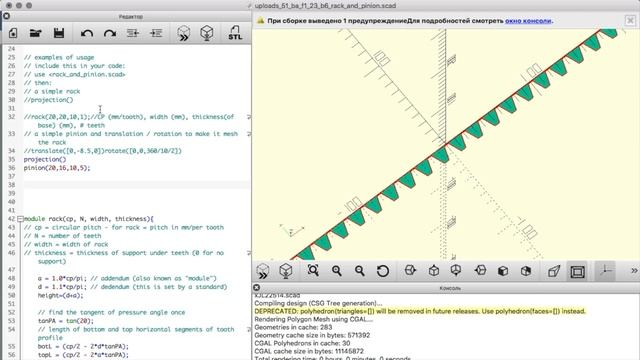
Task: Click 'Rendering Polygon Mesh using CGAL...' console line
Action: click(x=313, y=319)
